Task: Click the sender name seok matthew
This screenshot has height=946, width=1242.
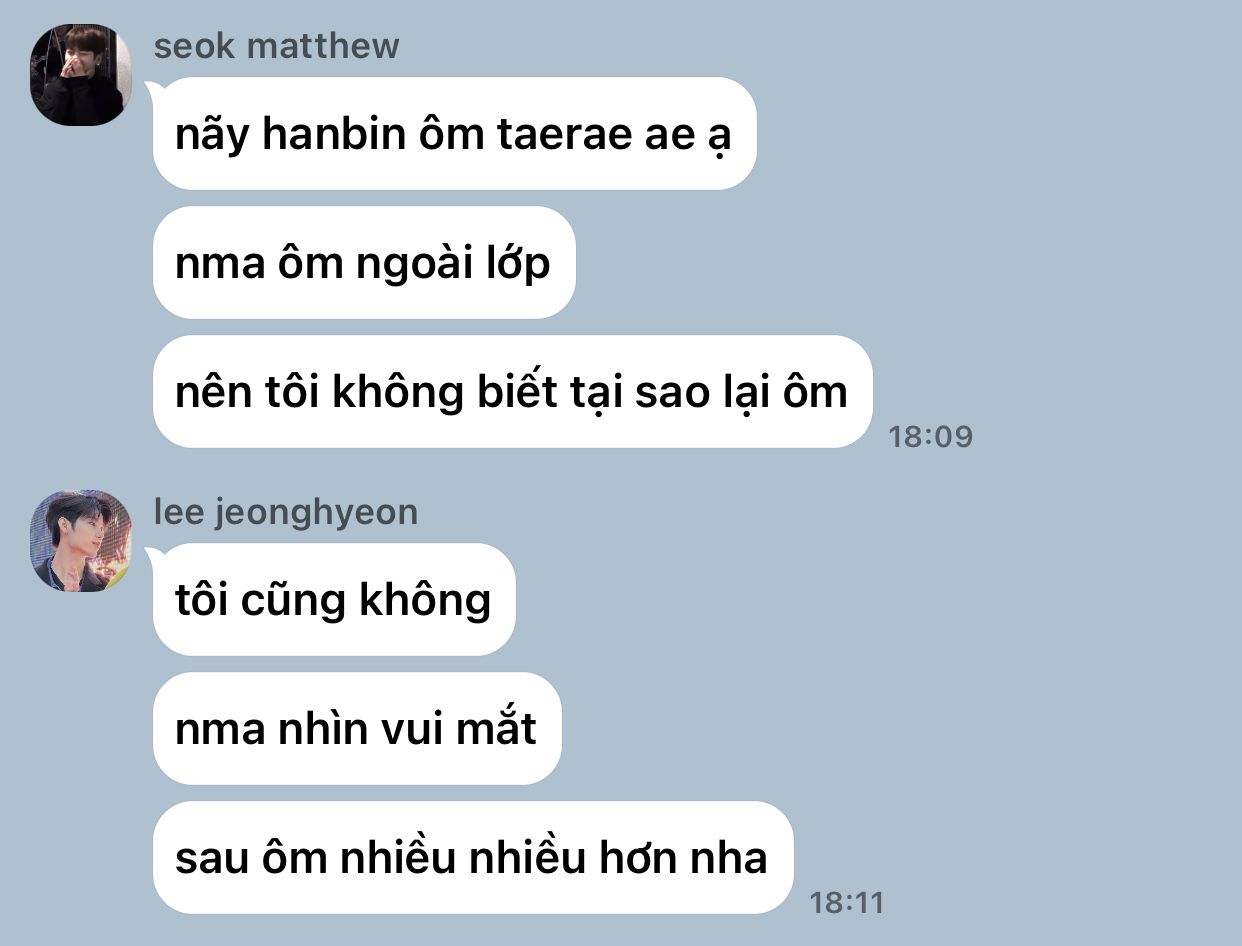Action: coord(276,46)
